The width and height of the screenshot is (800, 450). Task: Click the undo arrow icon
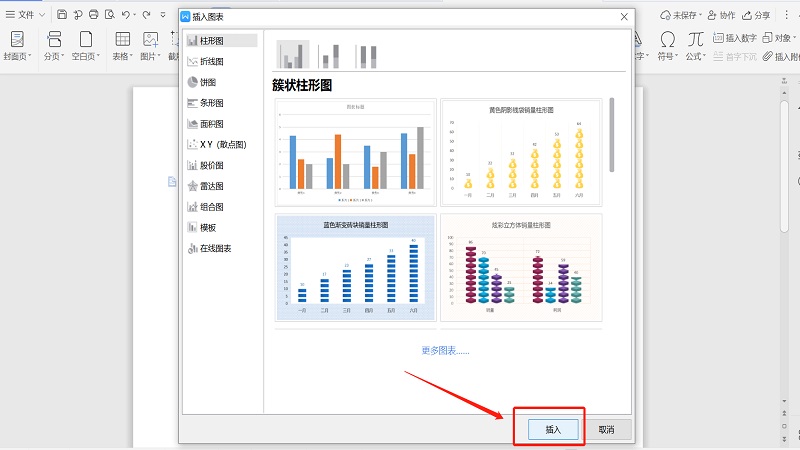126,15
